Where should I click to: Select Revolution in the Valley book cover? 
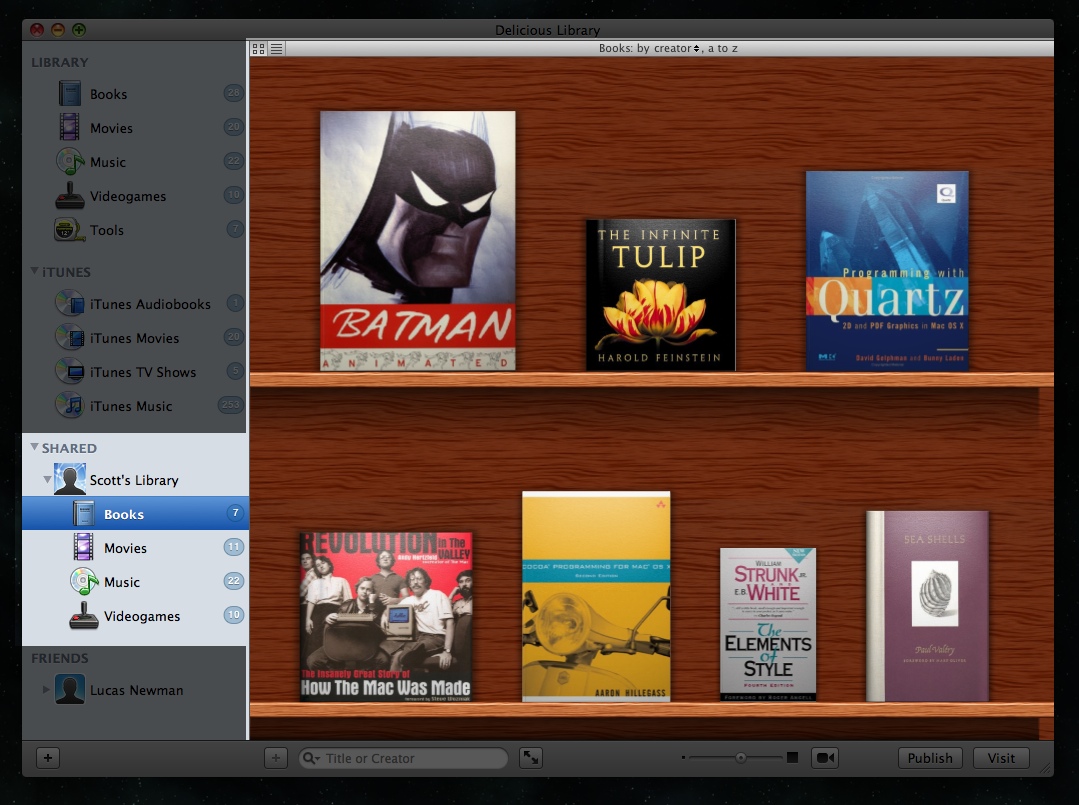pyautogui.click(x=386, y=616)
